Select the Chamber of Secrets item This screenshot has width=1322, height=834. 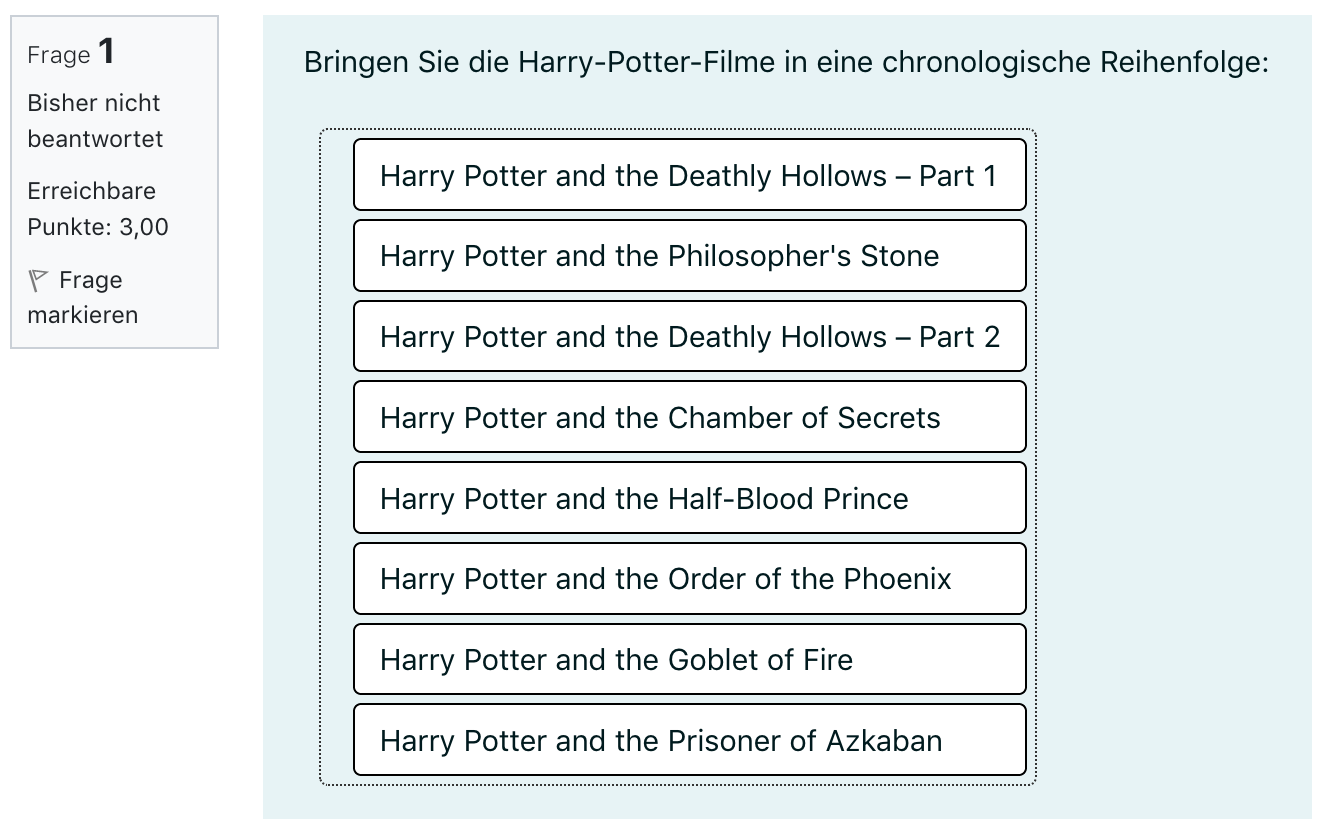click(x=689, y=417)
